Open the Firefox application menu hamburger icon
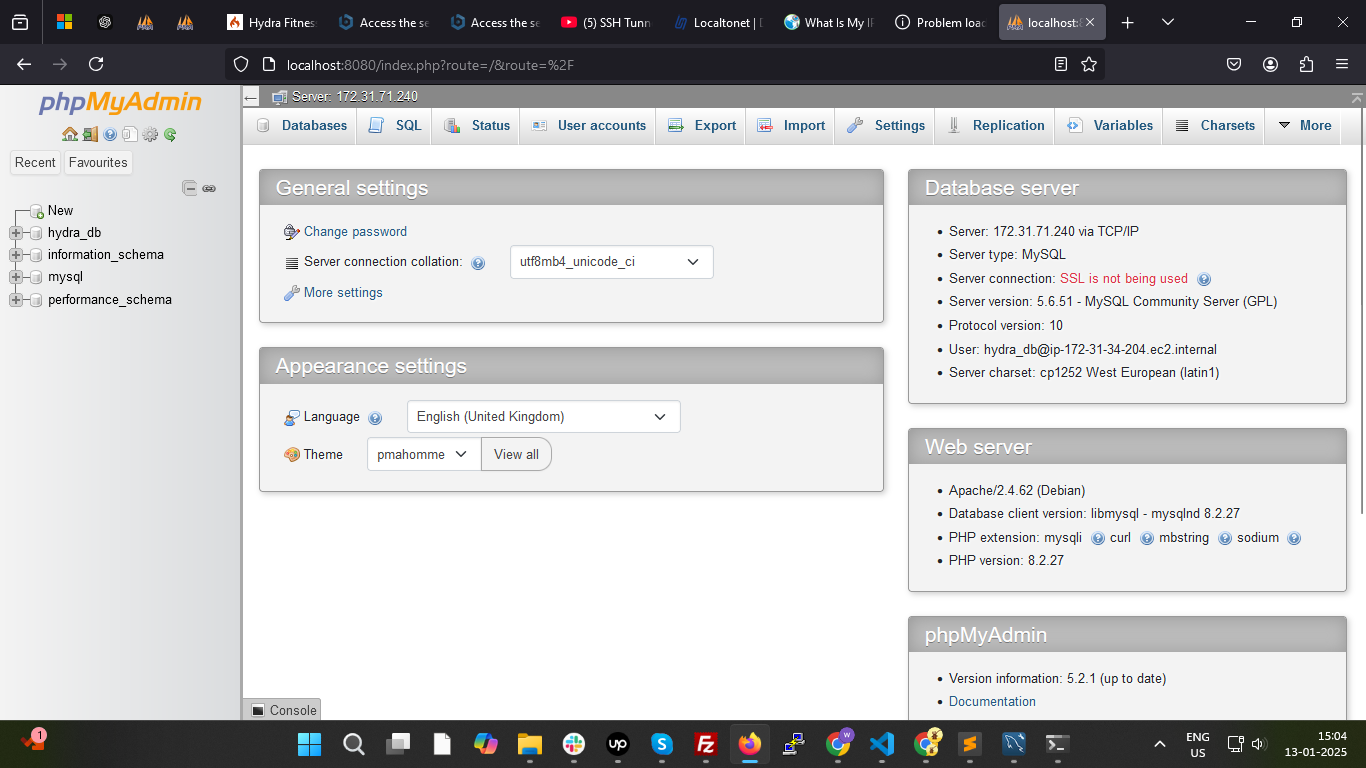Screen dimensions: 1366x768 [x=1342, y=64]
